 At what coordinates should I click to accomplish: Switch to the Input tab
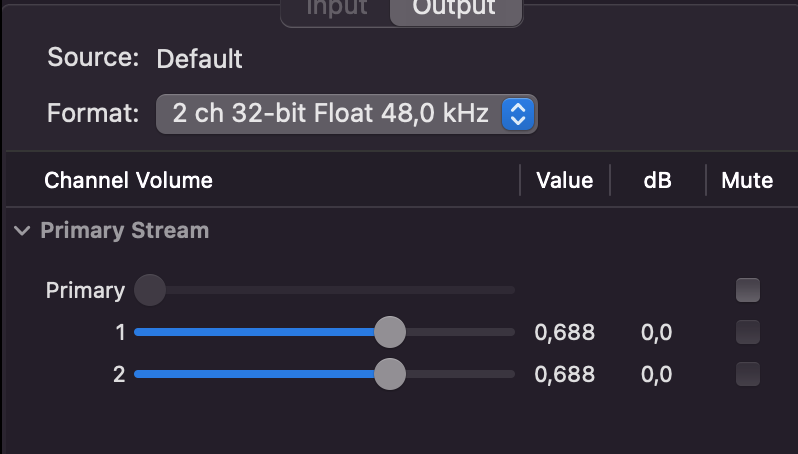336,8
